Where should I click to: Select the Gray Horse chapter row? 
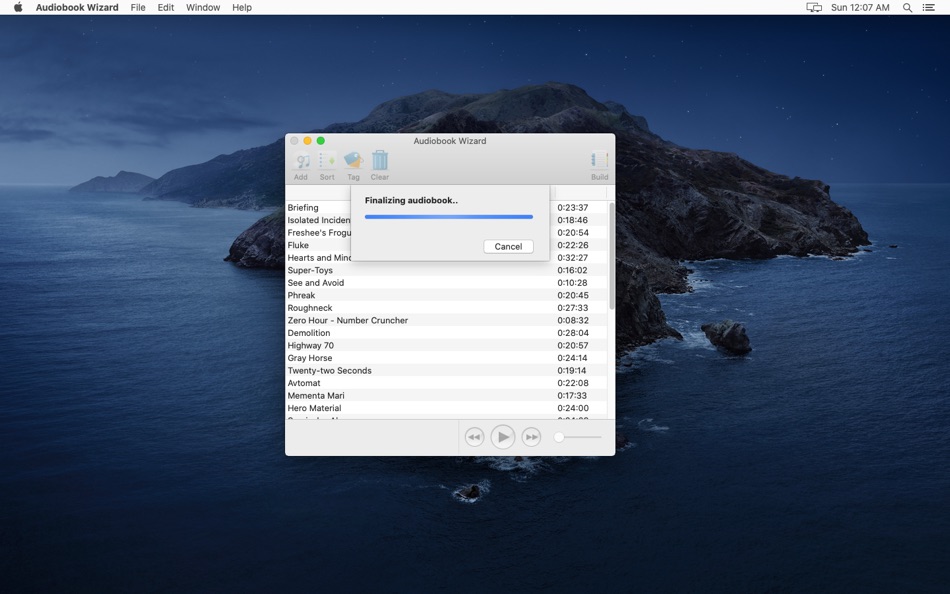(x=447, y=358)
